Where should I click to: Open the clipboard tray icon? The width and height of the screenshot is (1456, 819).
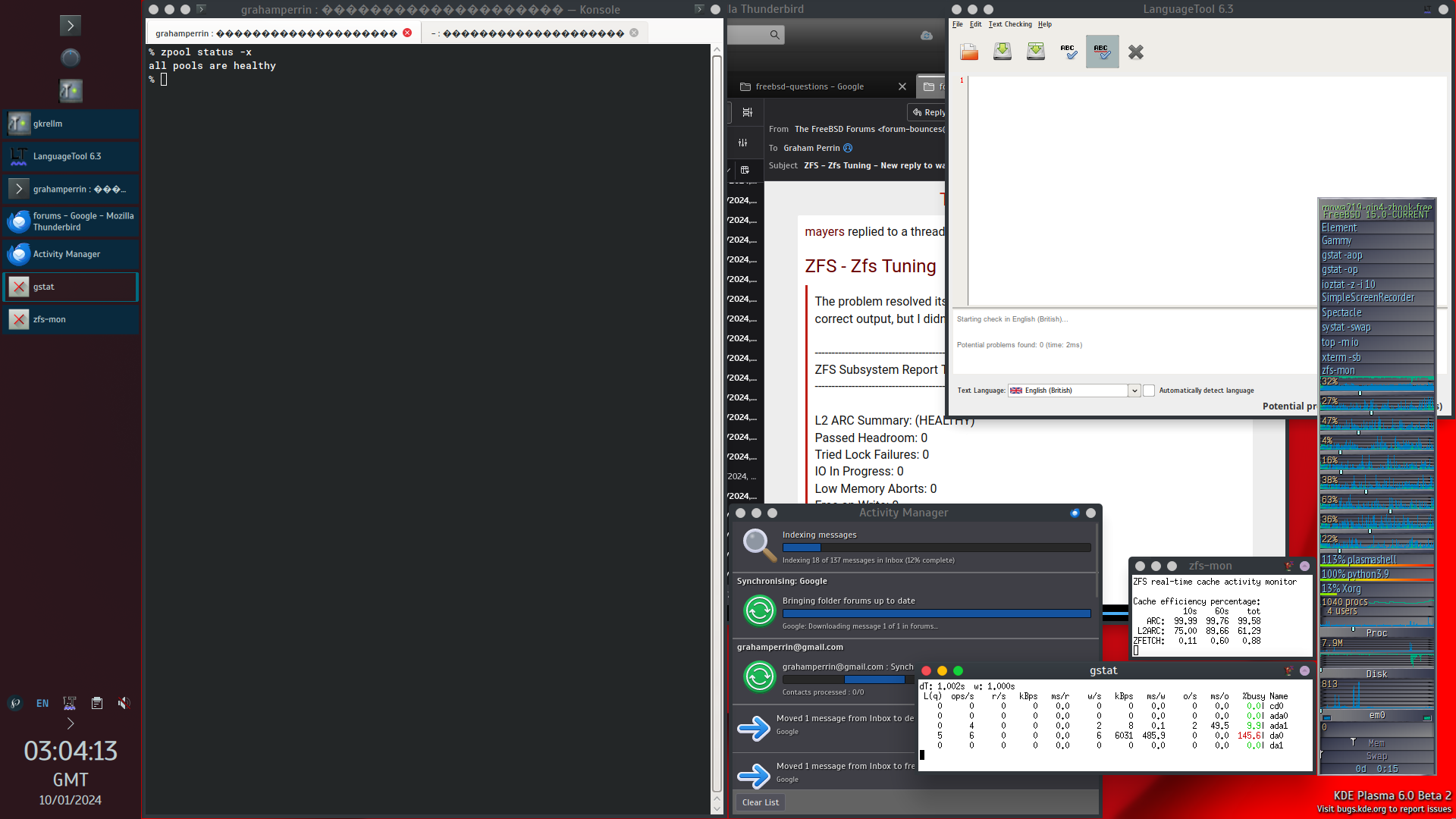97,703
